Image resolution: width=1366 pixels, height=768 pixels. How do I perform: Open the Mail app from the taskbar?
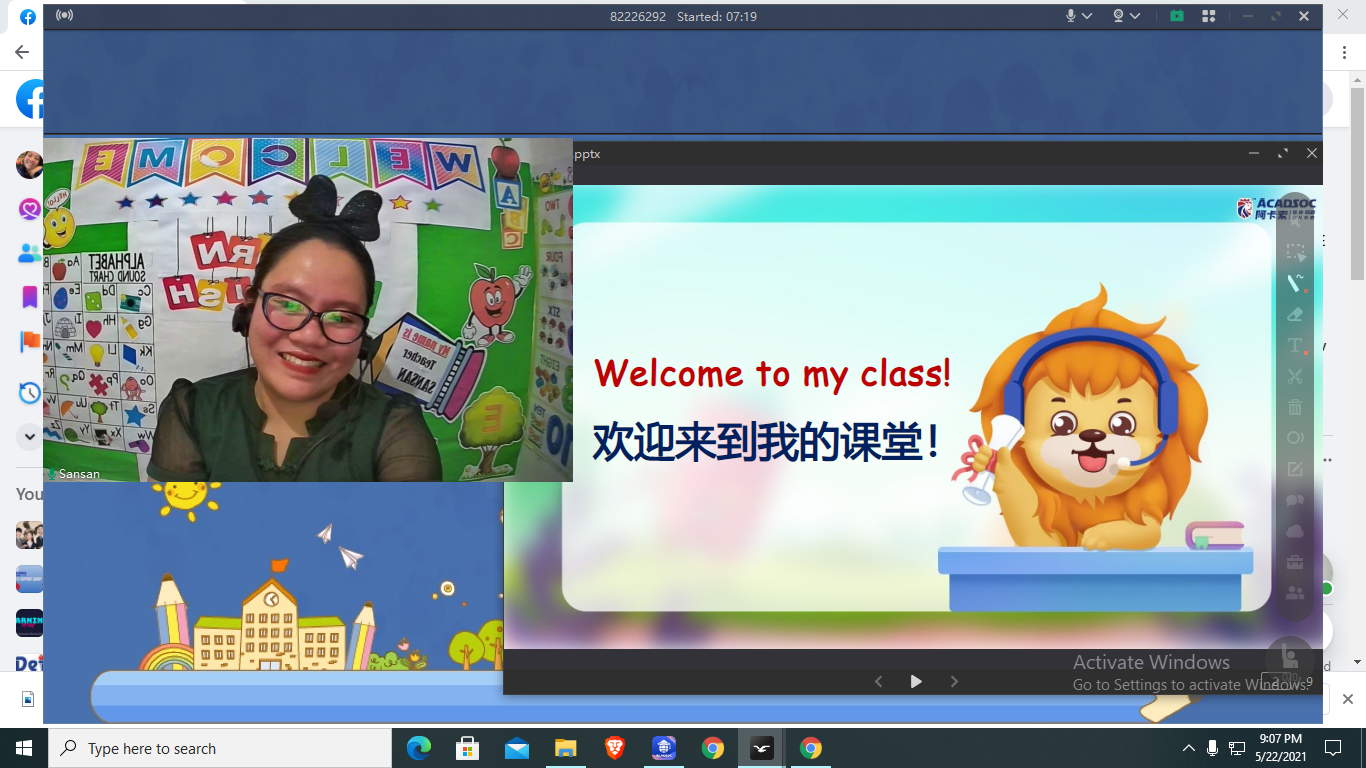517,748
